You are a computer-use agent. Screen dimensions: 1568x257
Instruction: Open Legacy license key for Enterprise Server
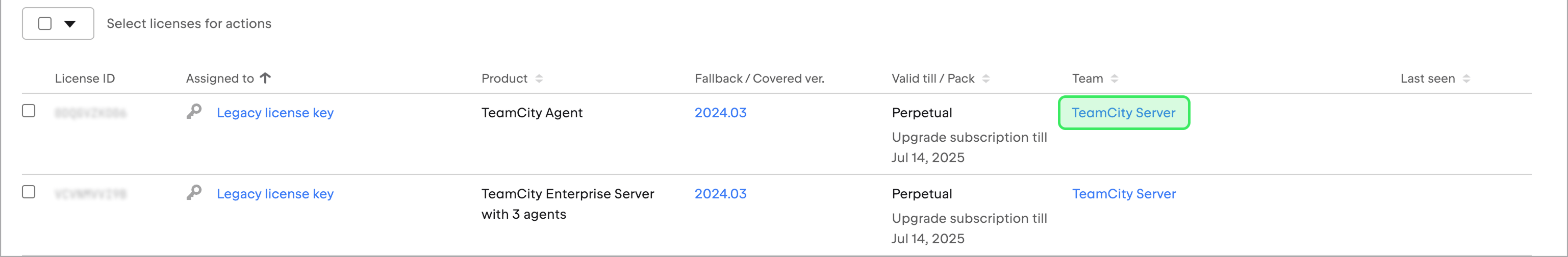click(275, 194)
